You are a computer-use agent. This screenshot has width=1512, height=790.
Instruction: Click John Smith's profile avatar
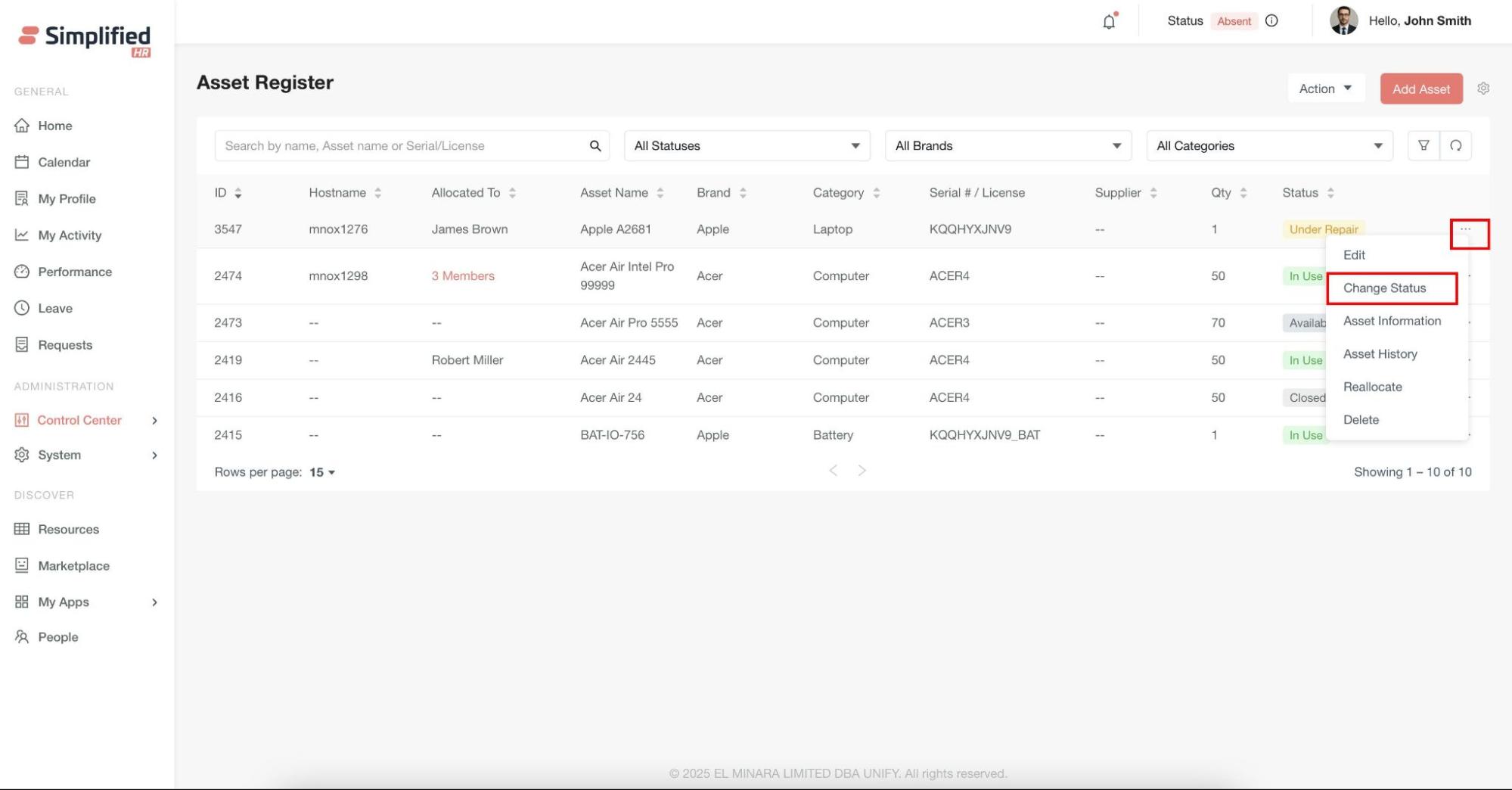click(x=1343, y=21)
